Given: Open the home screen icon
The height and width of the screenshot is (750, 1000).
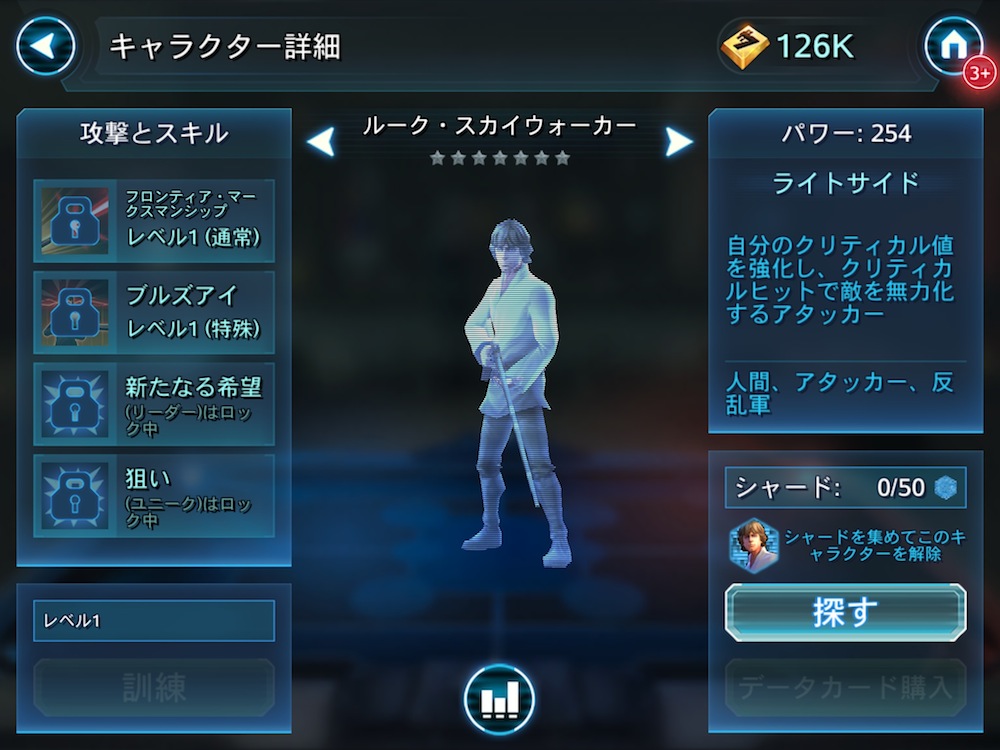Looking at the screenshot, I should [x=953, y=46].
